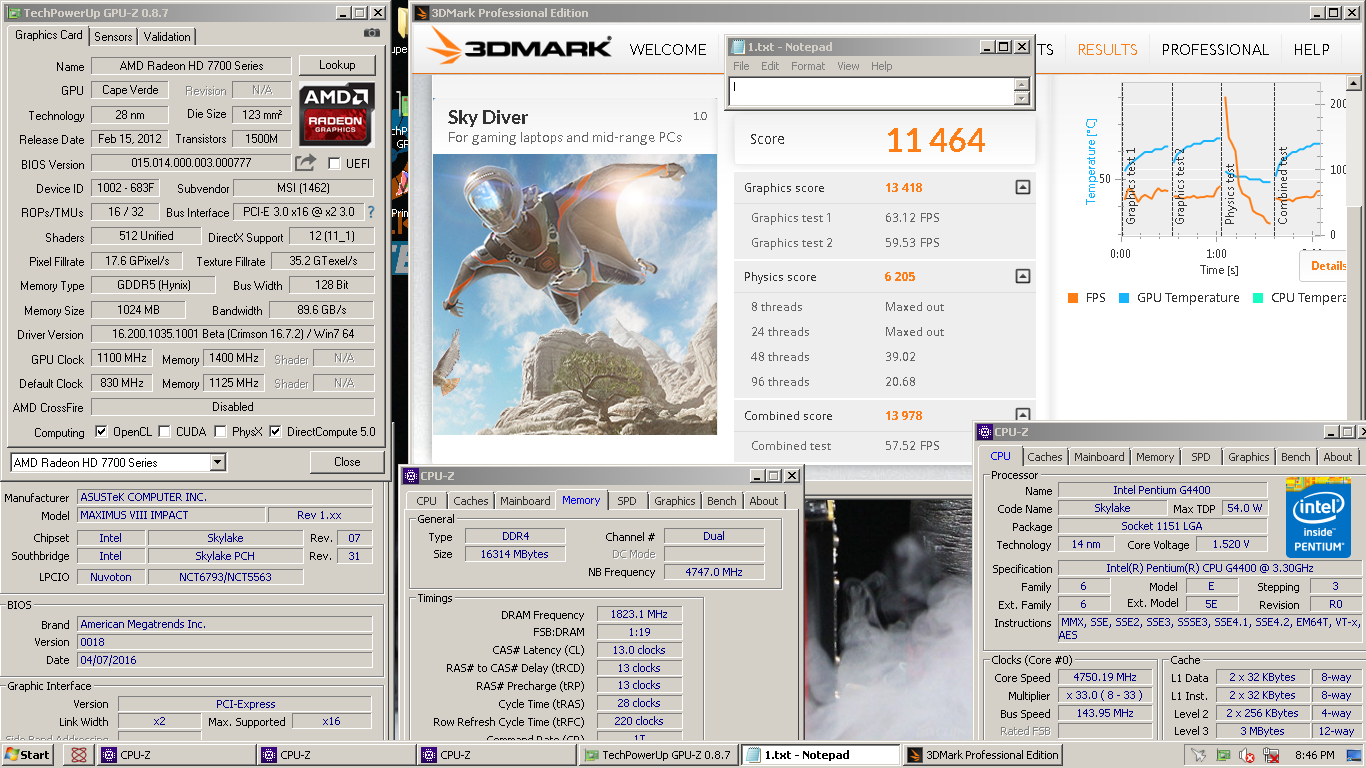
Task: Toggle the DirectCompute 5.0 checkbox
Action: (275, 432)
